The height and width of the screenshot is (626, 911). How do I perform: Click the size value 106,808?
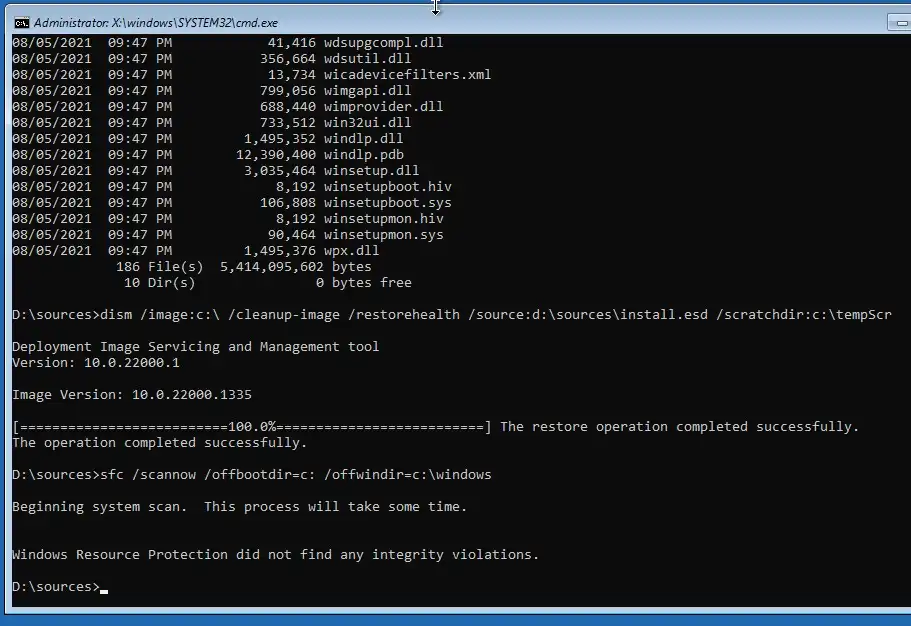tap(288, 202)
